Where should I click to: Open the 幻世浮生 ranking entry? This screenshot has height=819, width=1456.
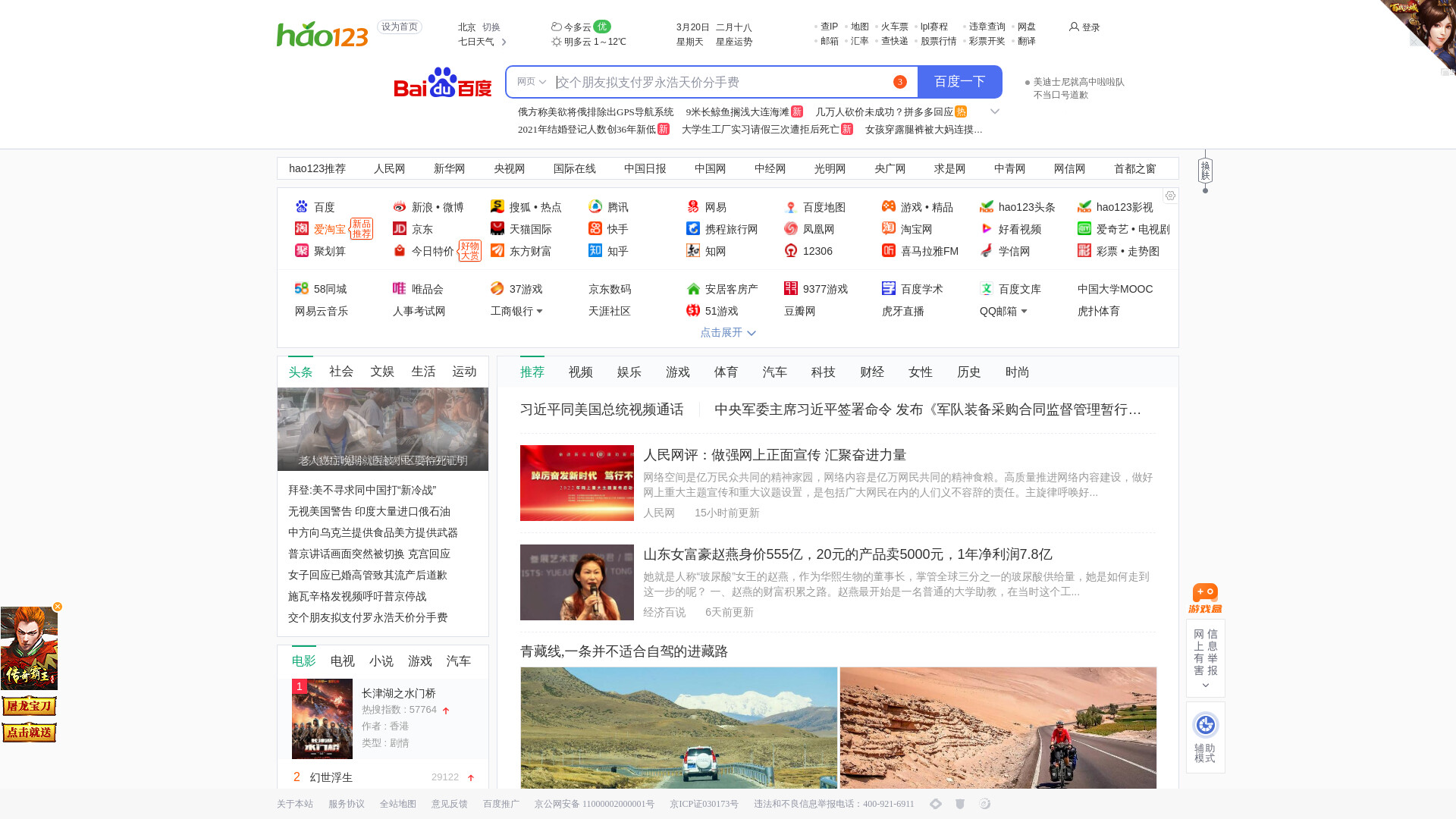click(331, 777)
